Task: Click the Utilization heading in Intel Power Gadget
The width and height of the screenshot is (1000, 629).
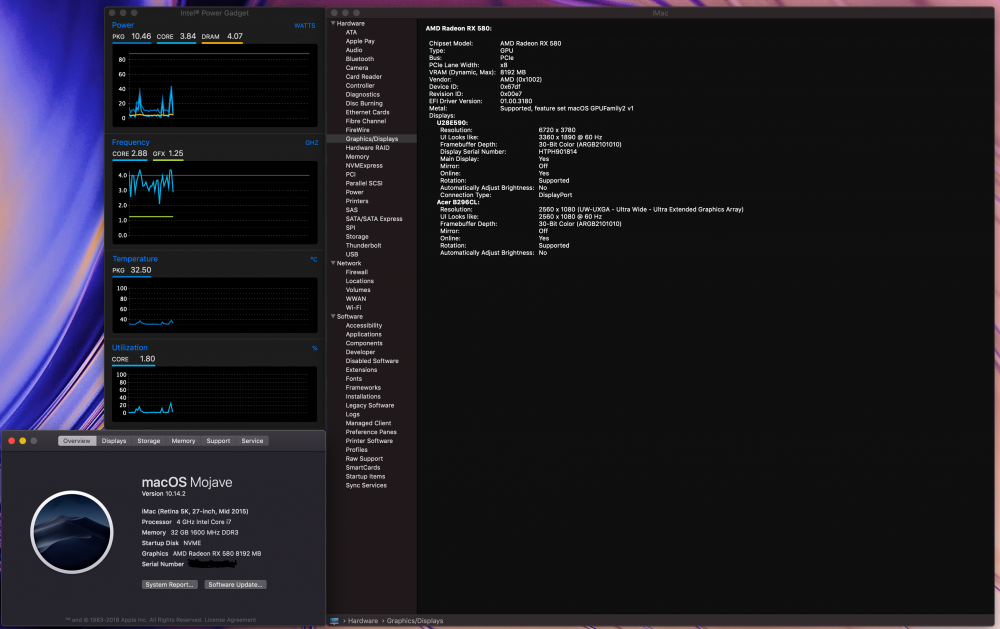Action: point(129,348)
